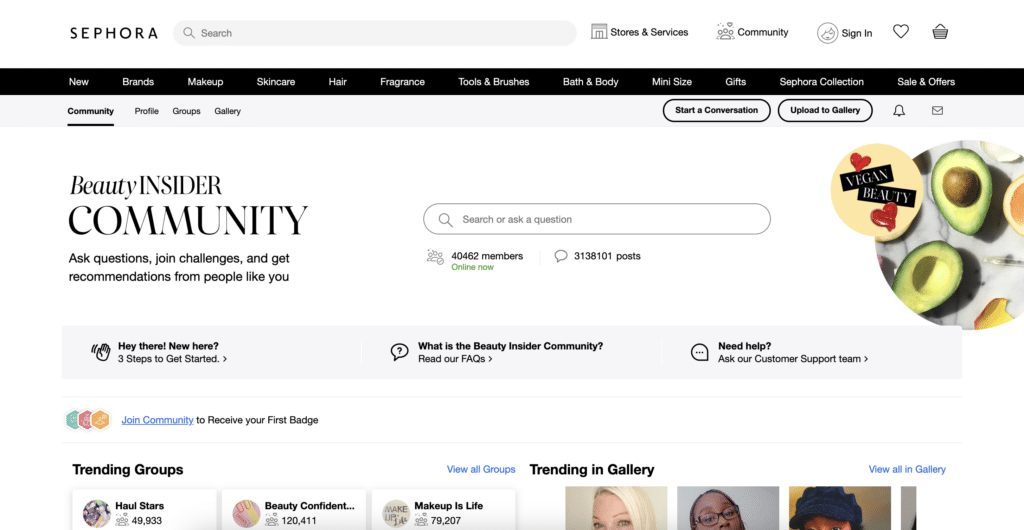Open Read our FAQs link
Image resolution: width=1024 pixels, height=530 pixels.
[455, 358]
